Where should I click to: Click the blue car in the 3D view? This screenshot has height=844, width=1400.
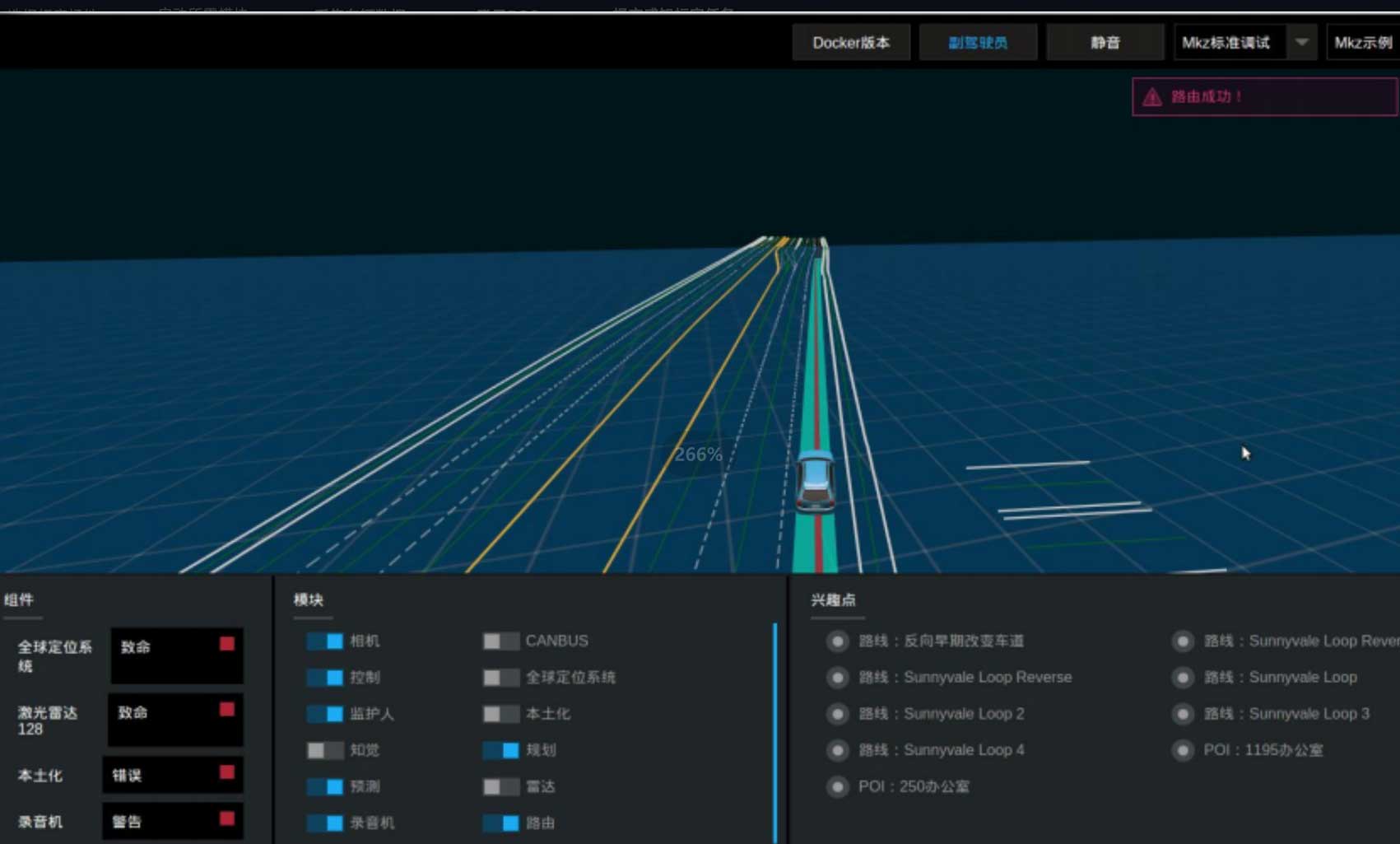tap(815, 480)
